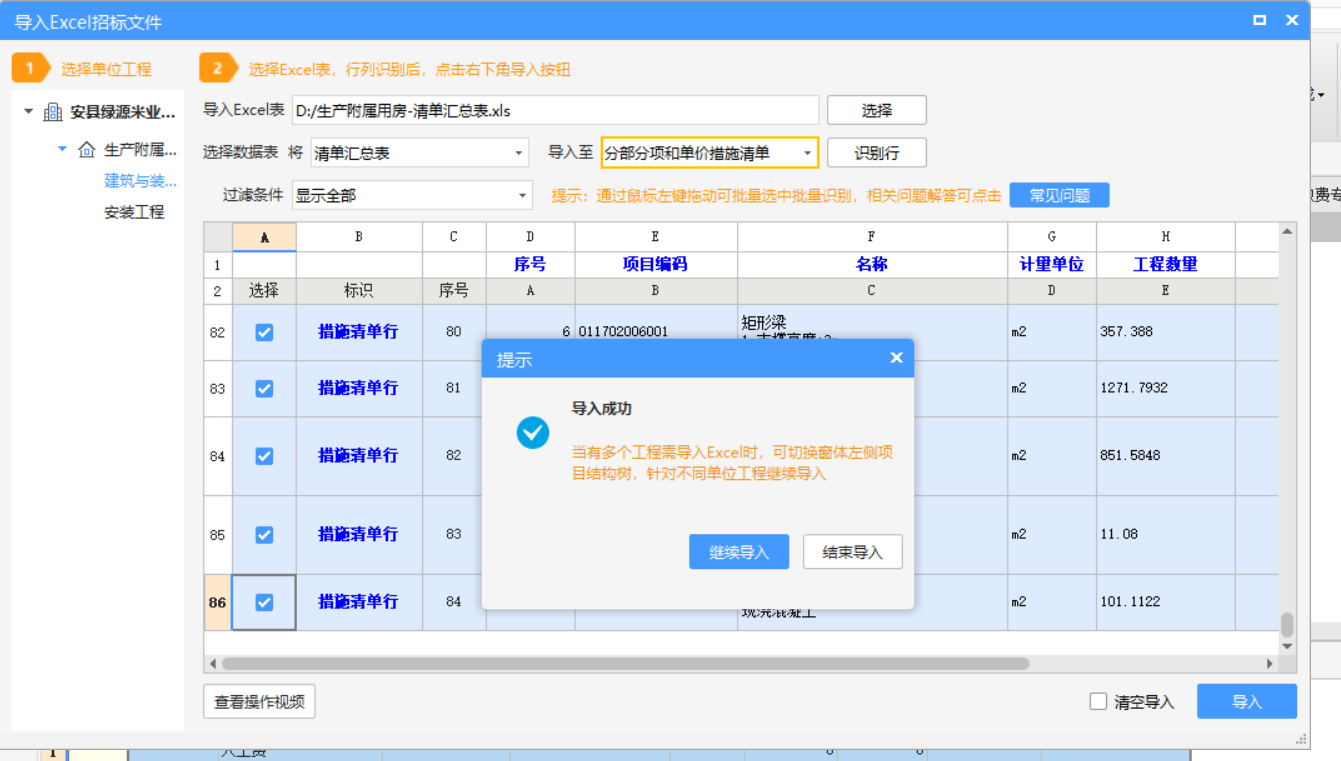Click the horizontal scrollbar right arrow
The height and width of the screenshot is (761, 1341).
point(1270,664)
